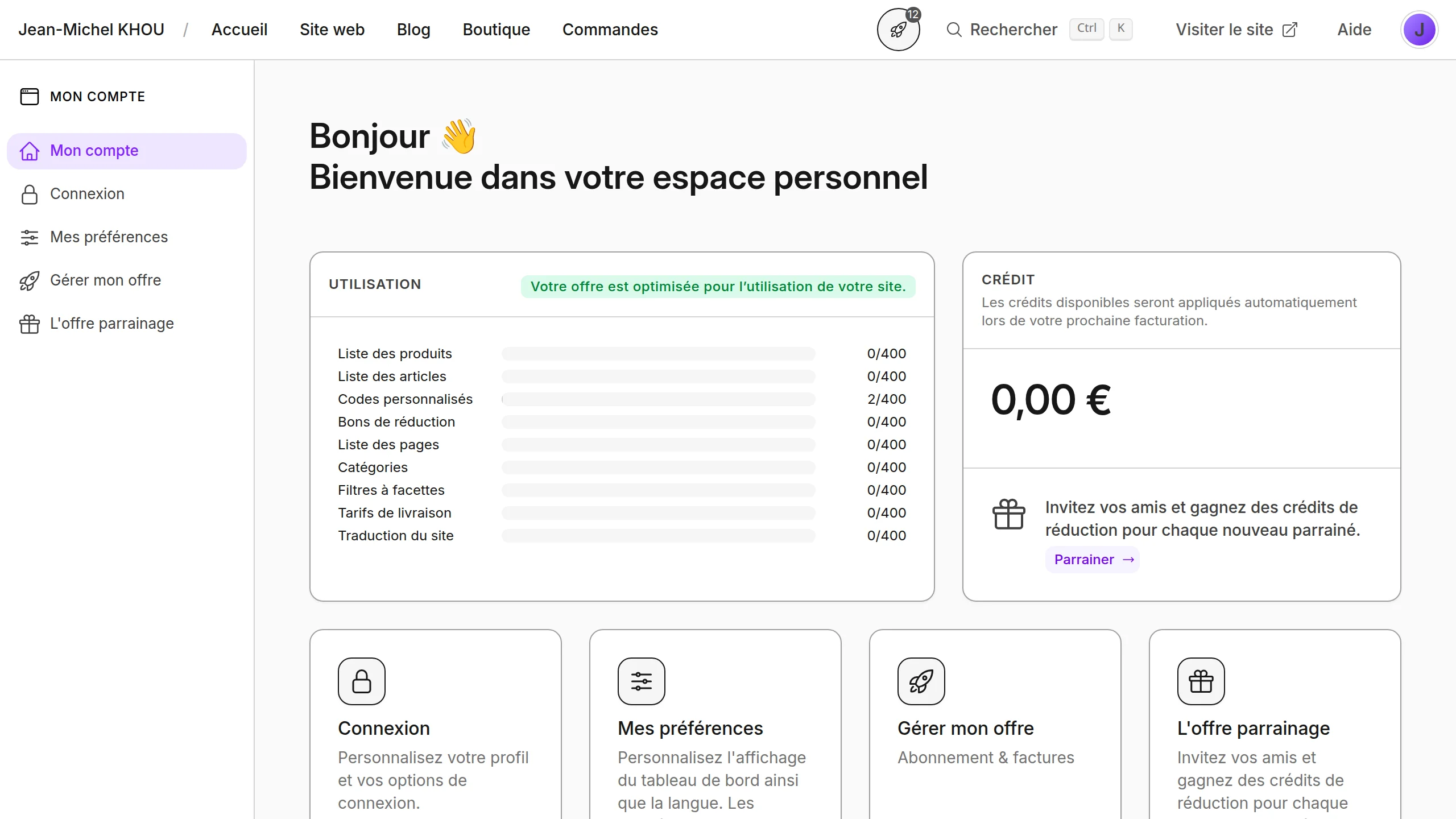Click the rocket icon on the Gérer mon offre card
Viewport: 1456px width, 819px height.
tap(921, 681)
